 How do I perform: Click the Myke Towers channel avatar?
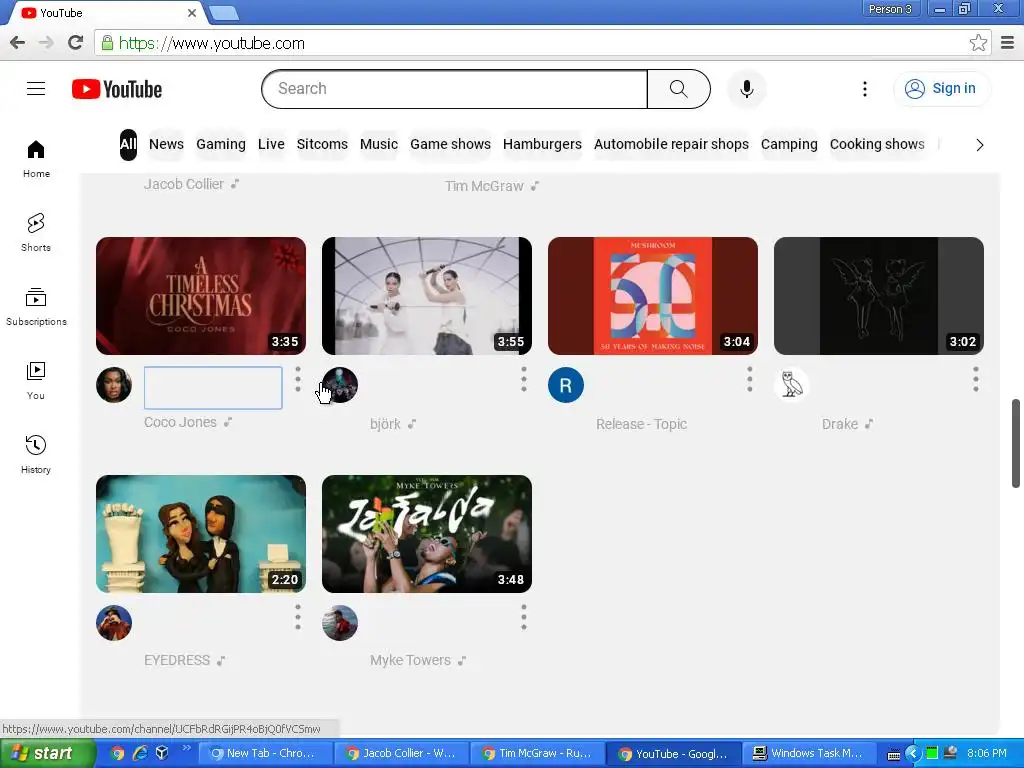coord(340,622)
